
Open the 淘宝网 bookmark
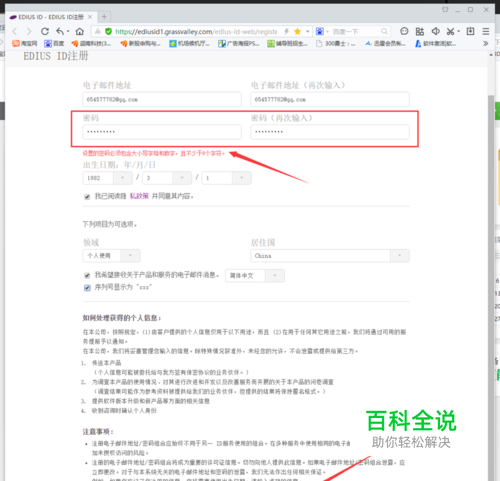click(x=25, y=43)
